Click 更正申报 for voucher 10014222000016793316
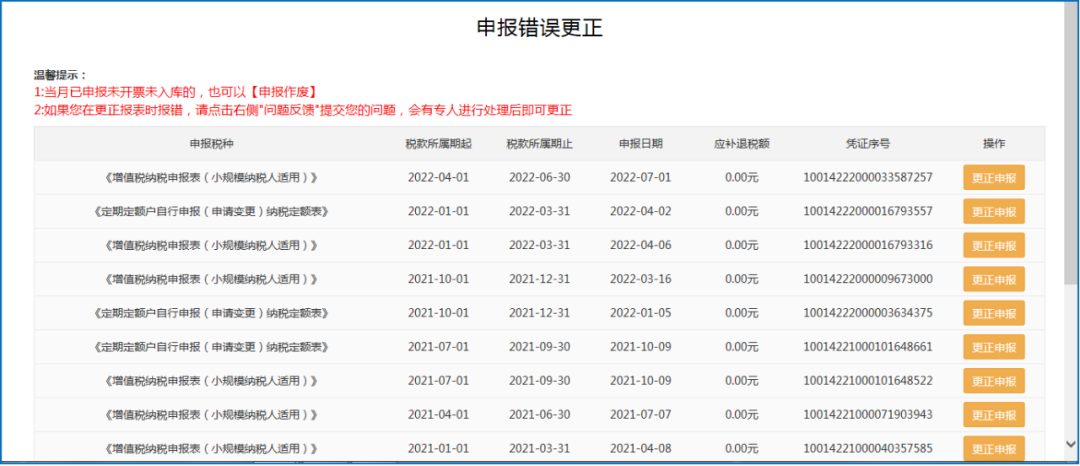This screenshot has width=1080, height=466. (993, 245)
